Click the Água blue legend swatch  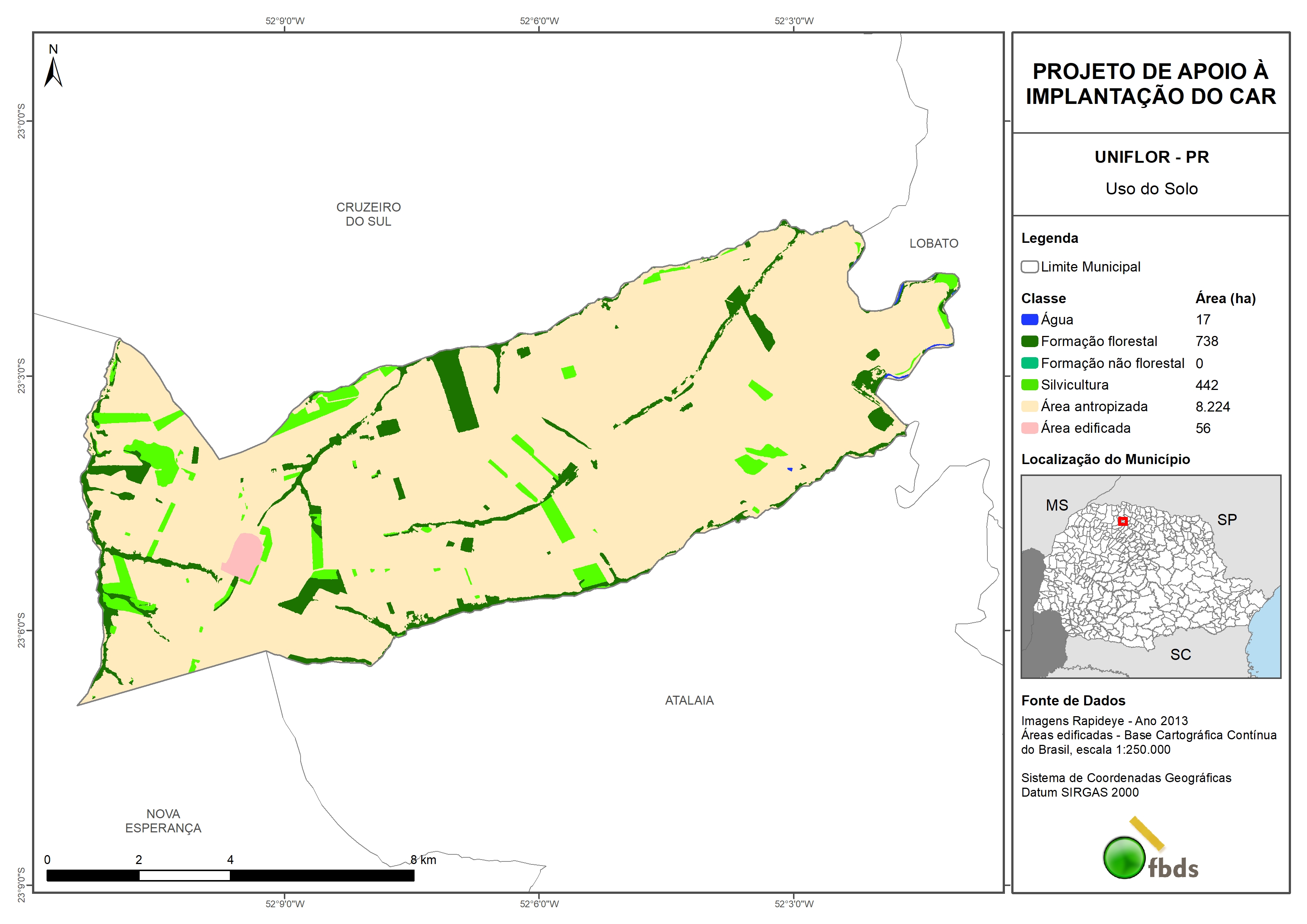click(1029, 320)
